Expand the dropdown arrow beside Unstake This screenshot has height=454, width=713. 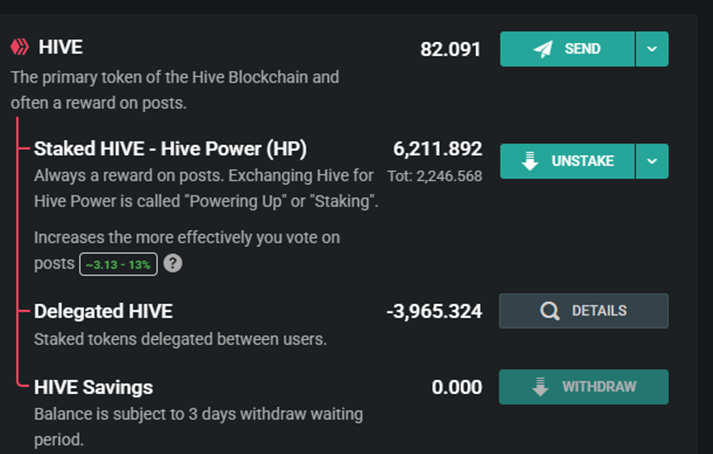[652, 161]
